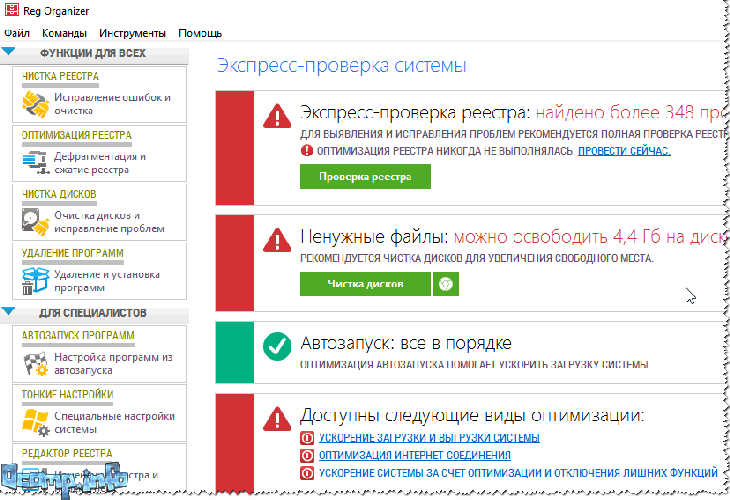Click the registry defragmentation icon
Viewport: 730px width, 500px height.
35,162
